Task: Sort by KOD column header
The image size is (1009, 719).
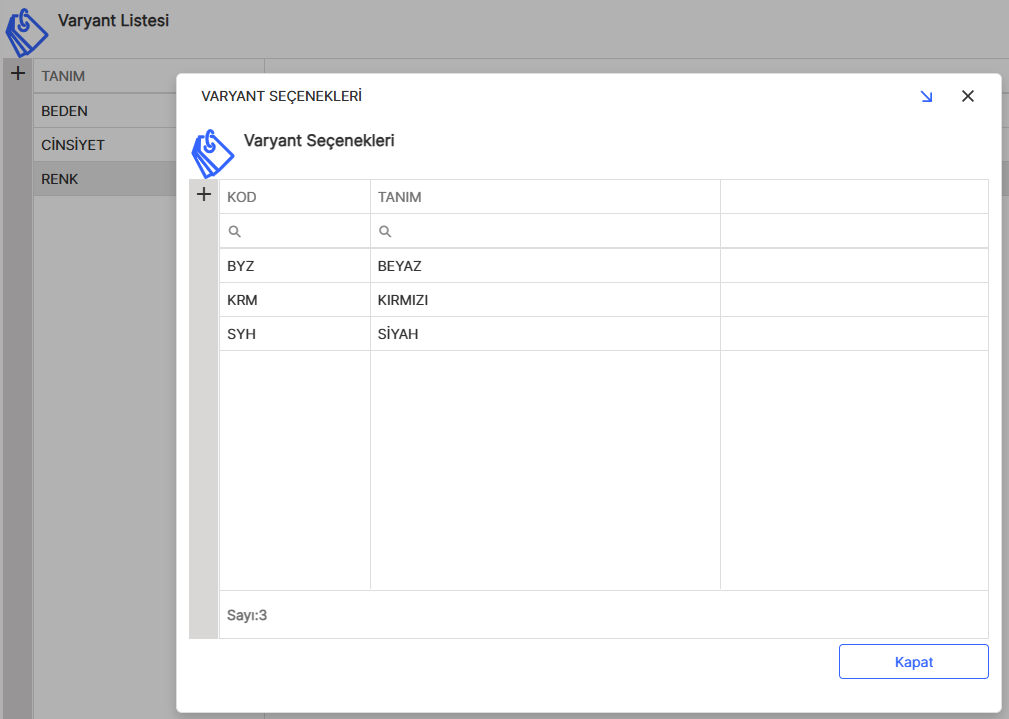Action: tap(294, 197)
